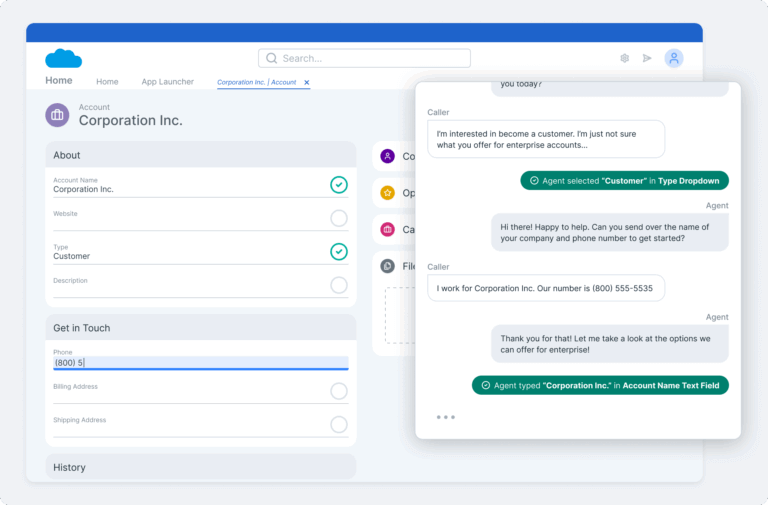Toggle the Billing Address status circle
This screenshot has width=768, height=505.
339,391
